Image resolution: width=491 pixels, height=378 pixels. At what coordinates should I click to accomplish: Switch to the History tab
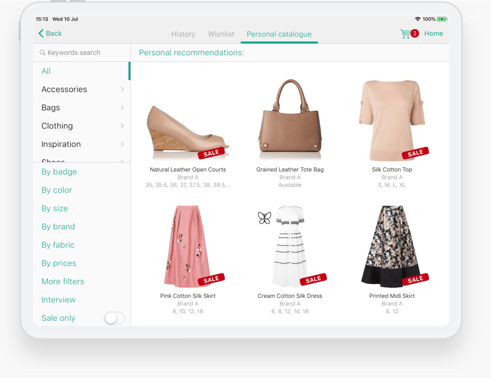[183, 34]
